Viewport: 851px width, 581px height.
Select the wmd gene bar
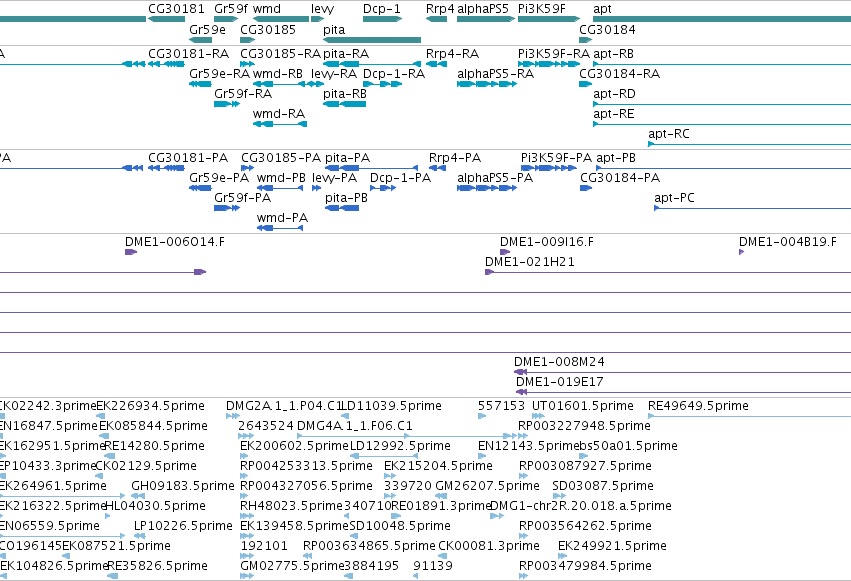point(281,20)
